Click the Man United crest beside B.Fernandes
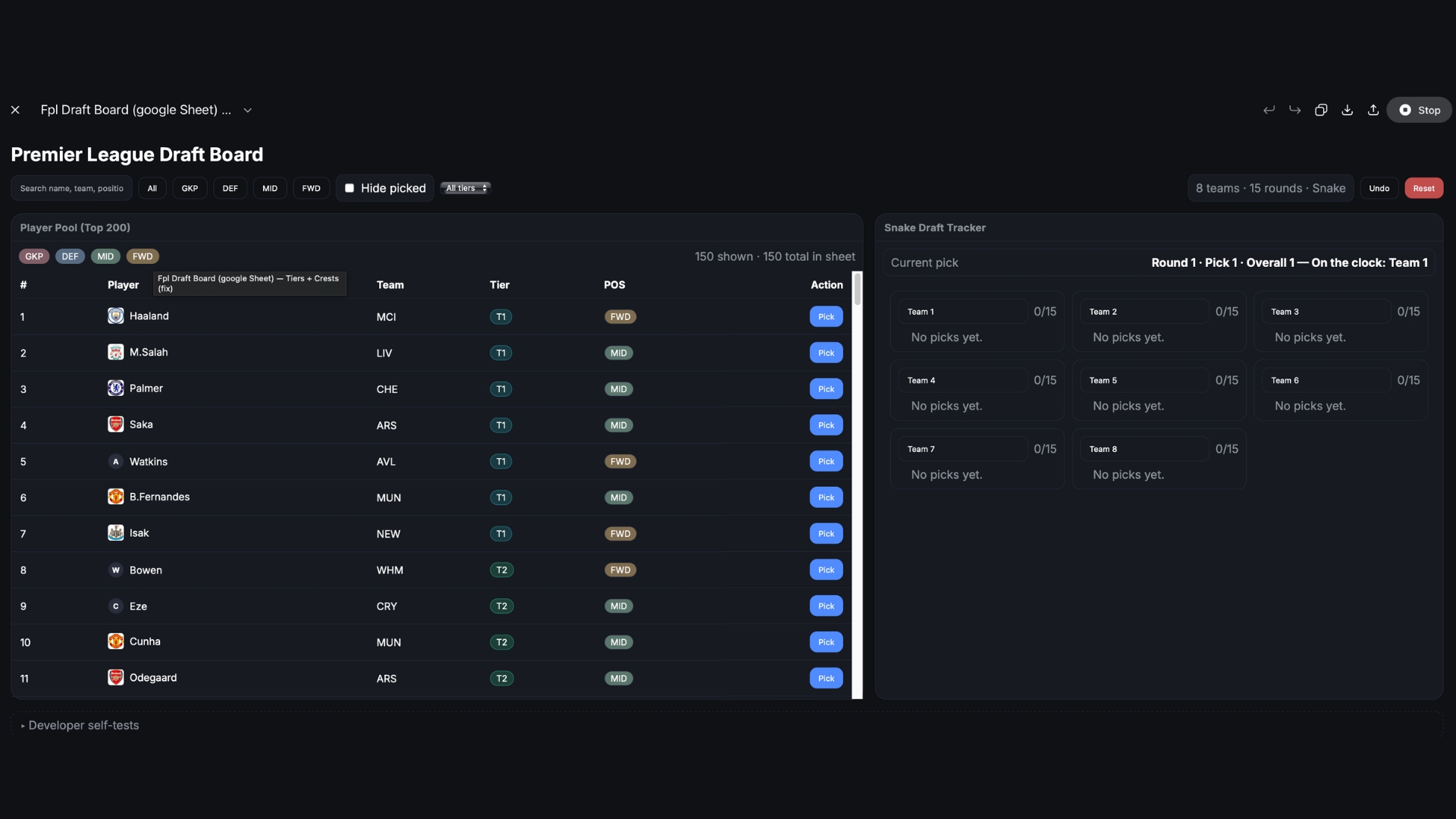This screenshot has width=1456, height=819. (x=115, y=497)
